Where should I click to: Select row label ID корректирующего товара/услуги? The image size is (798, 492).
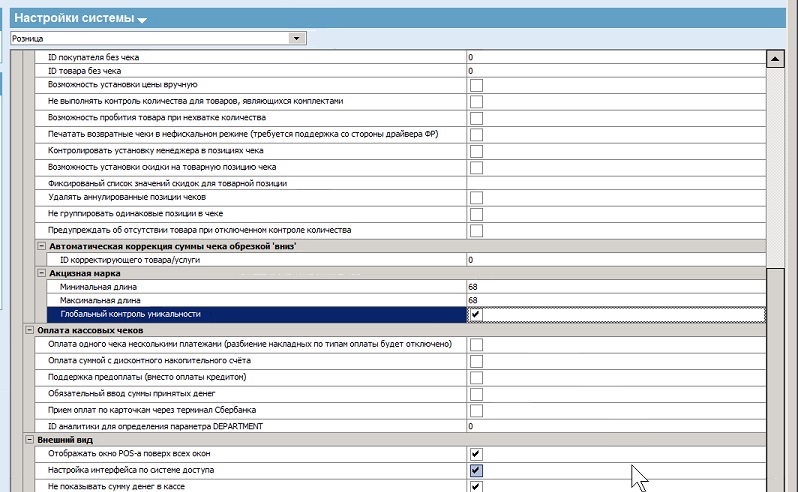click(130, 259)
